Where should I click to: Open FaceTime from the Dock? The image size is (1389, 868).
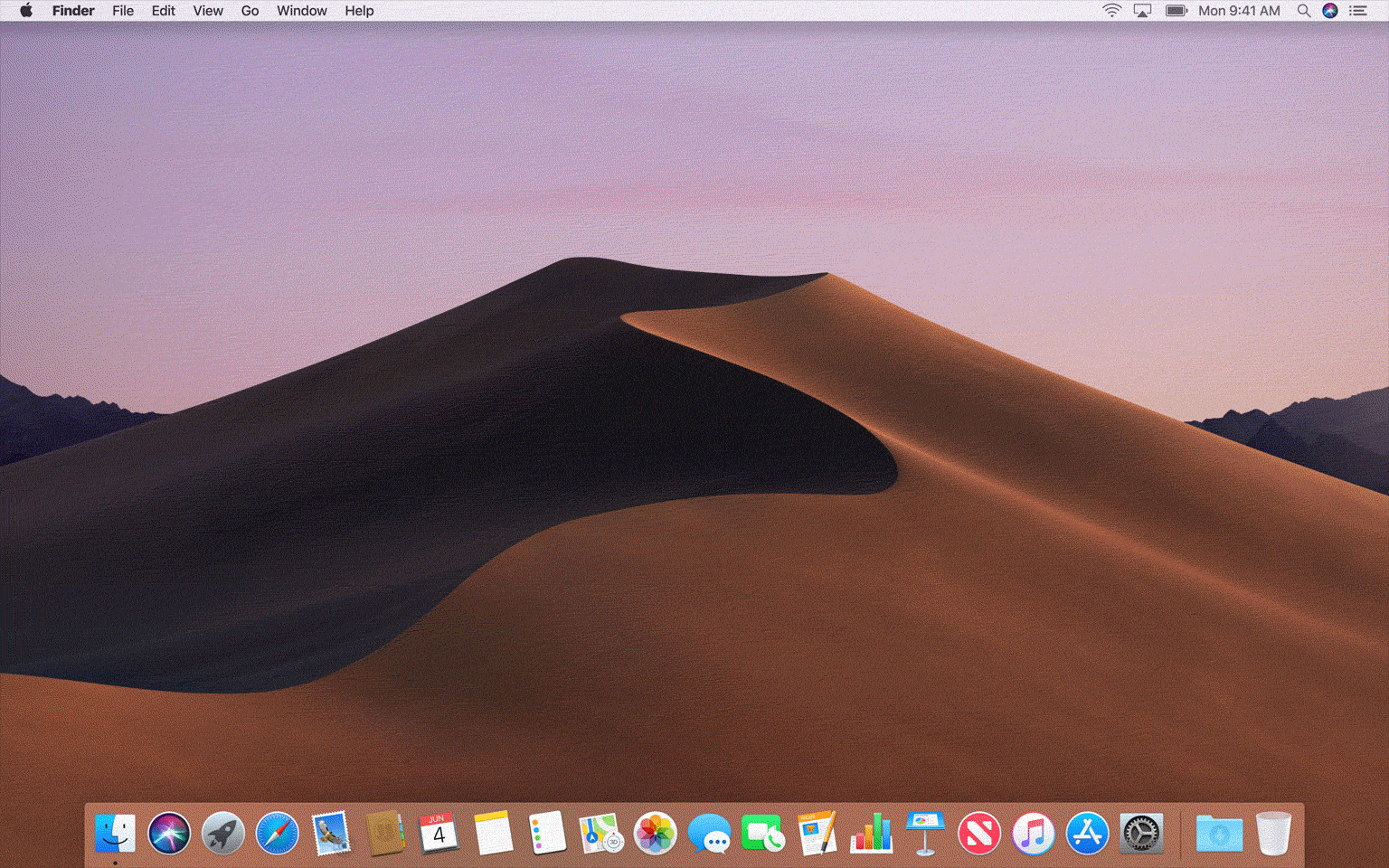point(762,834)
